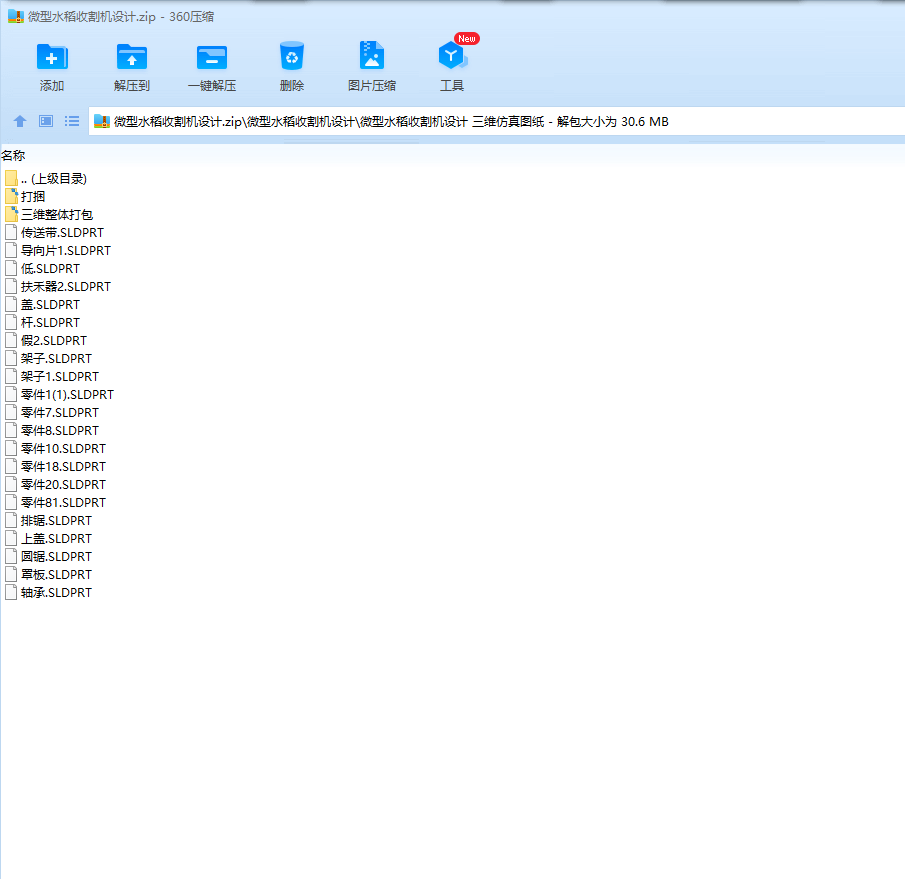Click the file icon beside 轴承.SLDPRT
Image resolution: width=905 pixels, height=879 pixels.
point(11,593)
